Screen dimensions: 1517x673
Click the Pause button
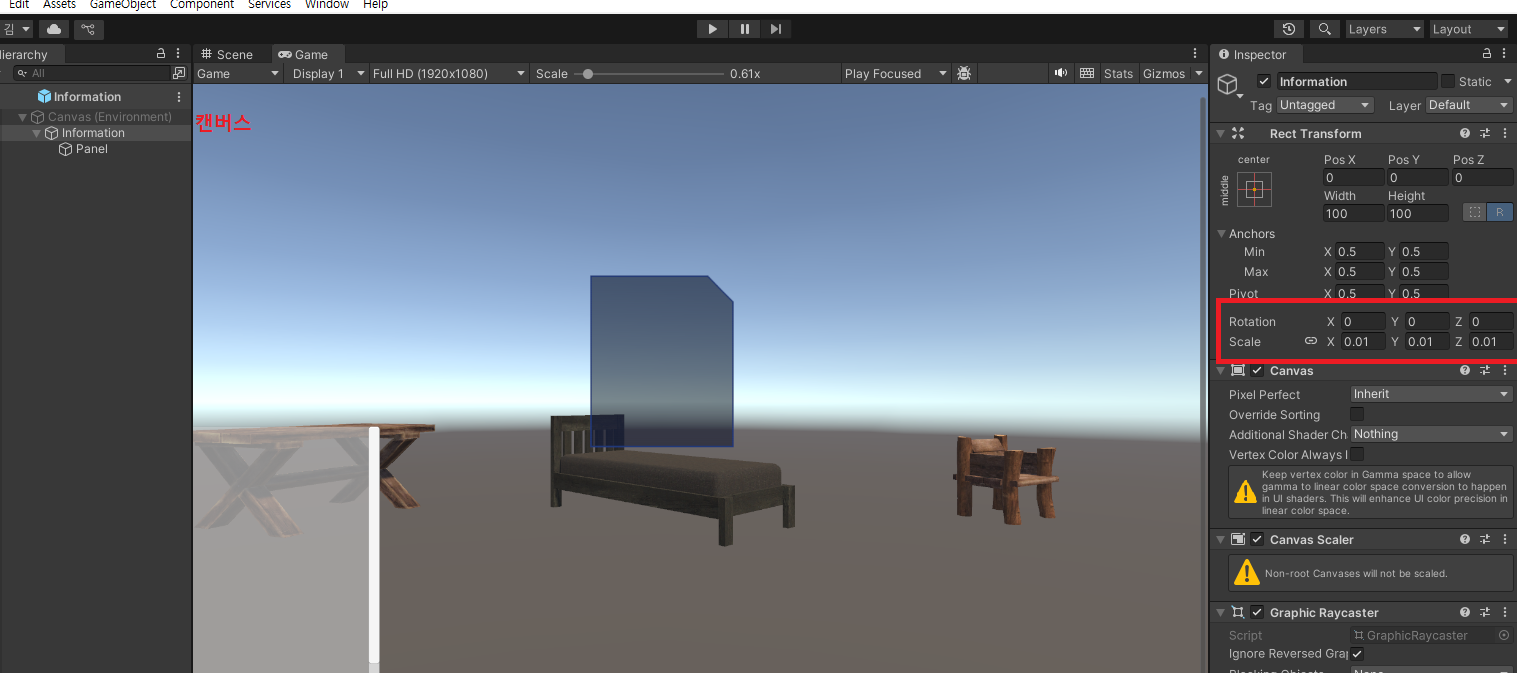745,29
